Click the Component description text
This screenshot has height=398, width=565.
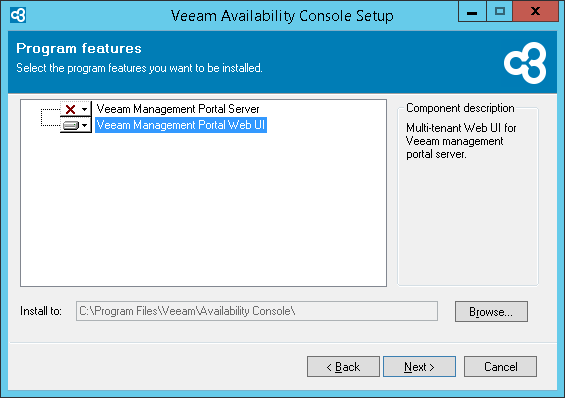pos(461,141)
